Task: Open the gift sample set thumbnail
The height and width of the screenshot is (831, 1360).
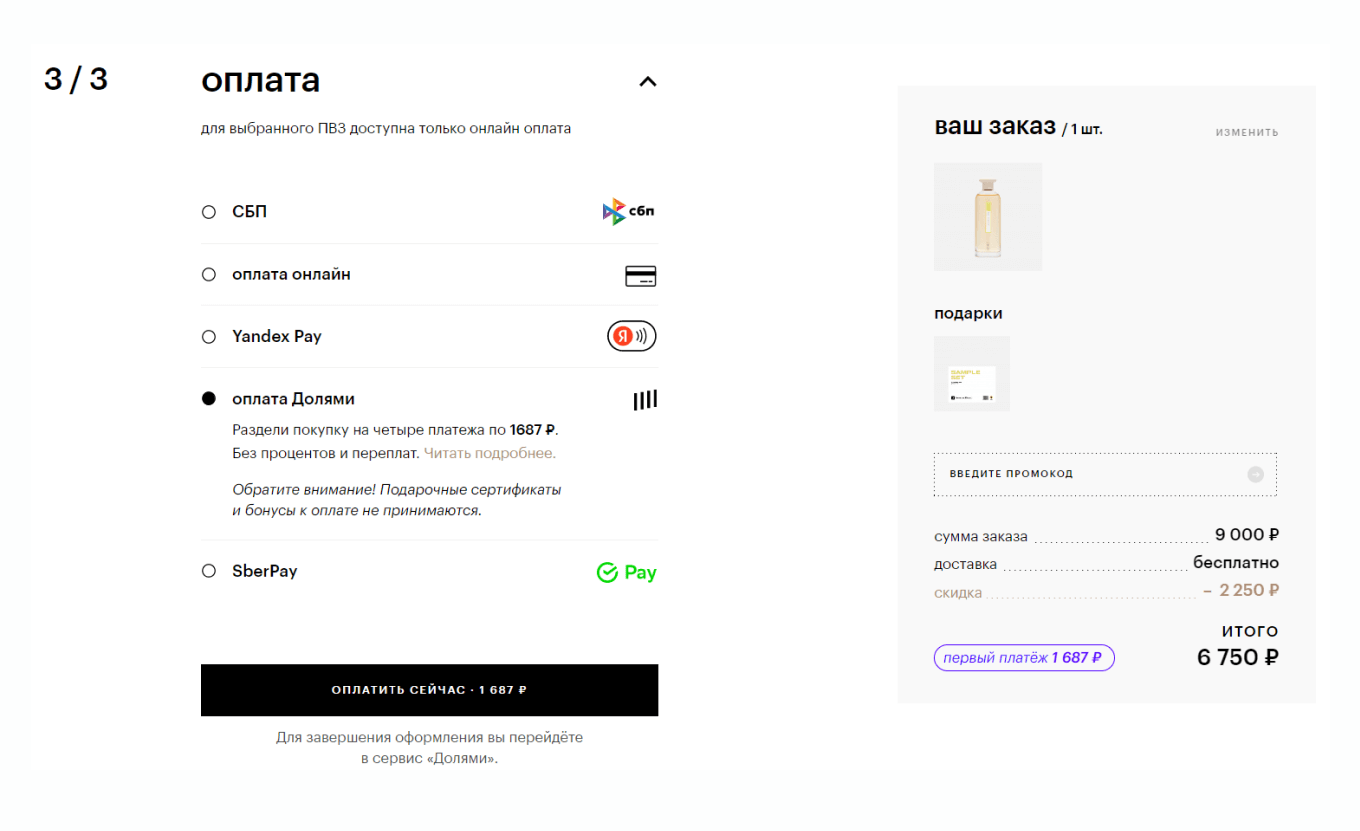Action: pos(972,374)
